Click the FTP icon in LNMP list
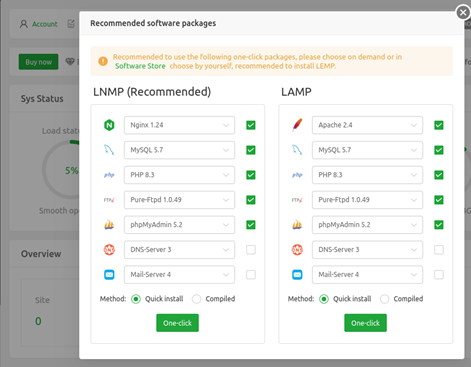Image resolution: width=471 pixels, height=367 pixels. point(109,200)
